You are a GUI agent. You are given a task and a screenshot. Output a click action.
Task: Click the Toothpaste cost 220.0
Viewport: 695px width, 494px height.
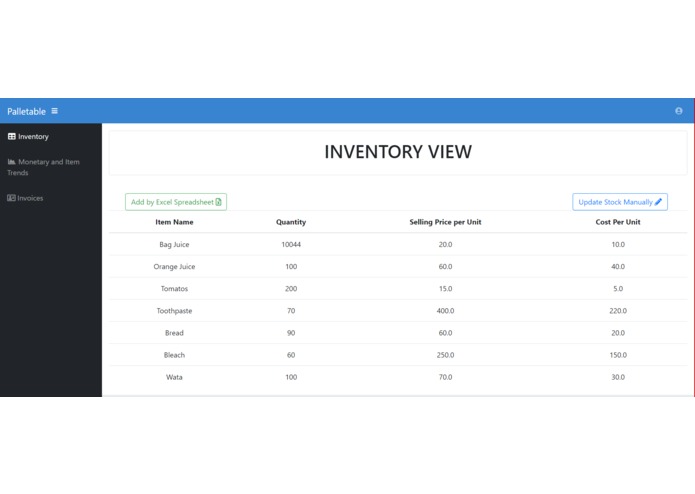618,311
